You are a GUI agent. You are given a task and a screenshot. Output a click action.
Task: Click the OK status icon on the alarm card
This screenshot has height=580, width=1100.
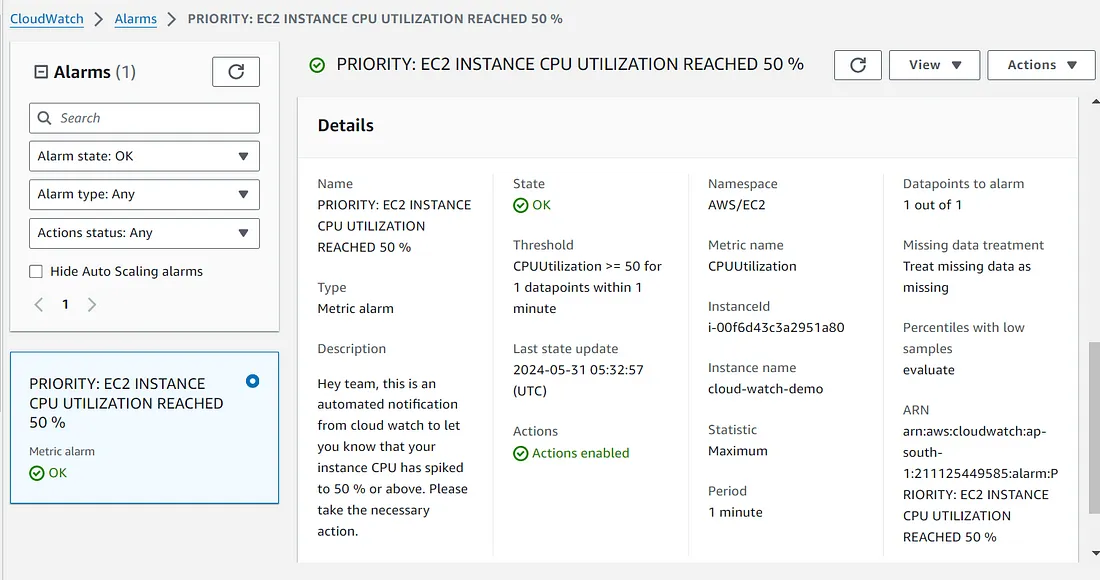click(37, 473)
